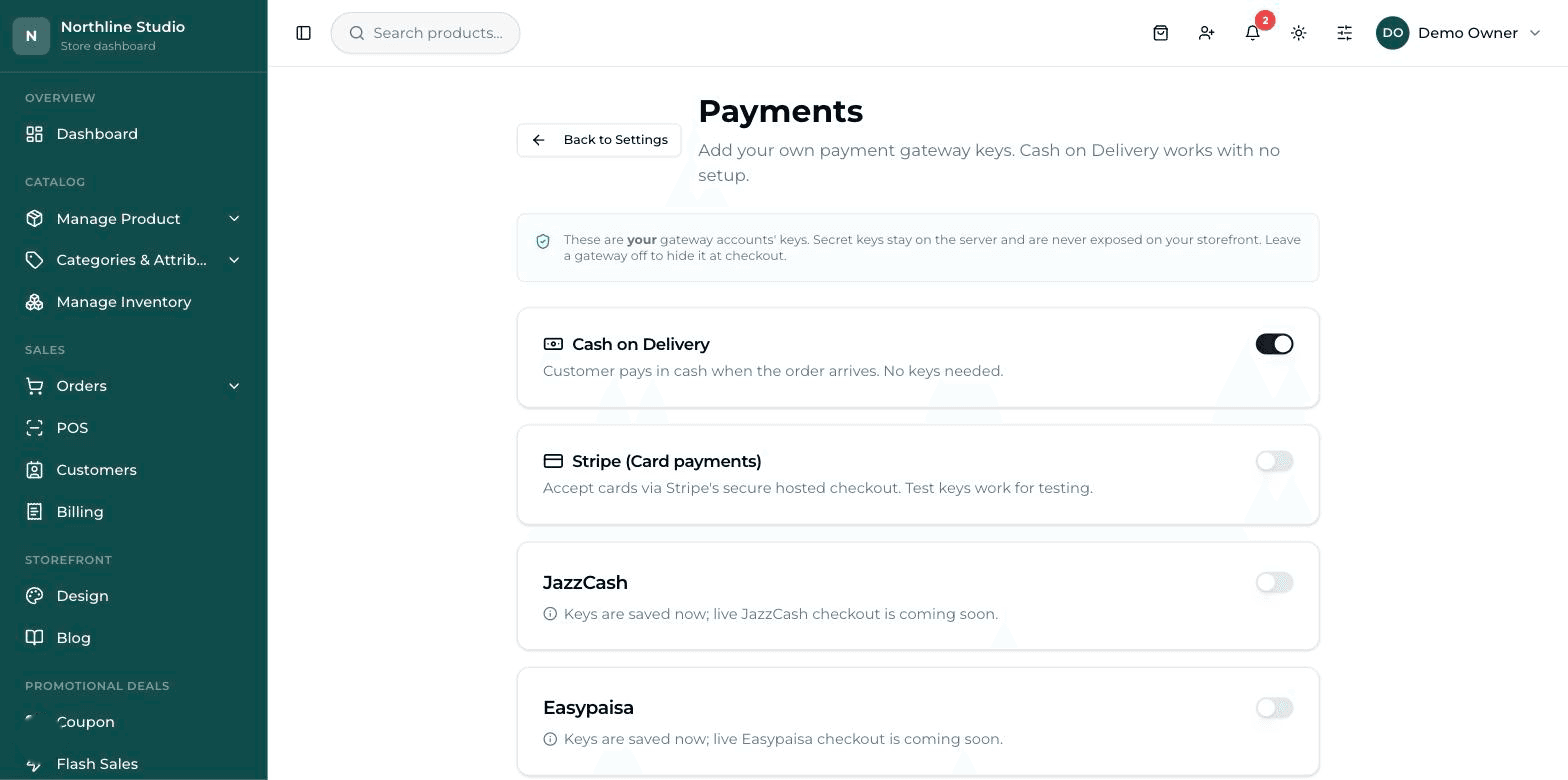This screenshot has width=1568, height=780.
Task: Go to Manage Inventory
Action: click(133, 302)
